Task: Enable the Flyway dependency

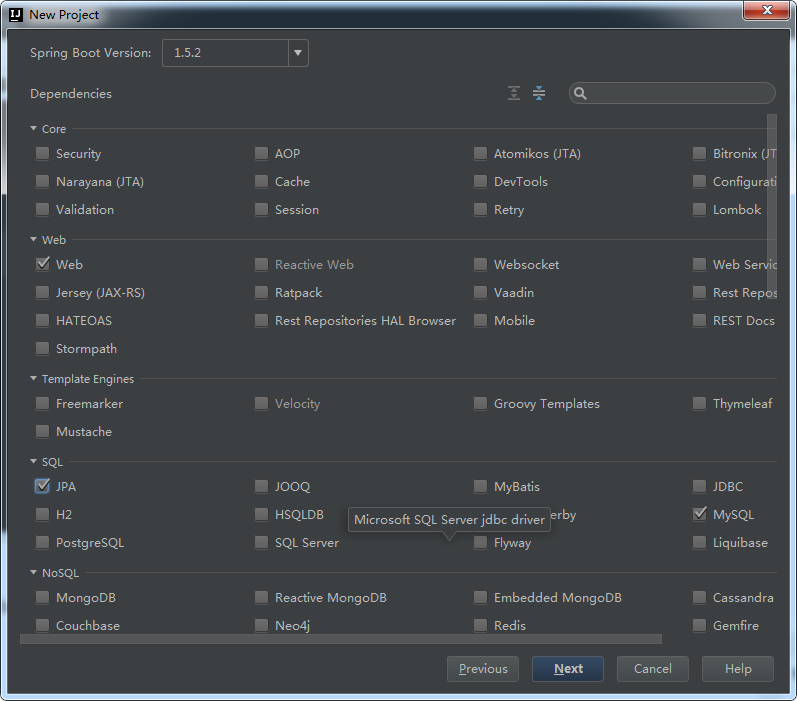Action: pos(480,542)
